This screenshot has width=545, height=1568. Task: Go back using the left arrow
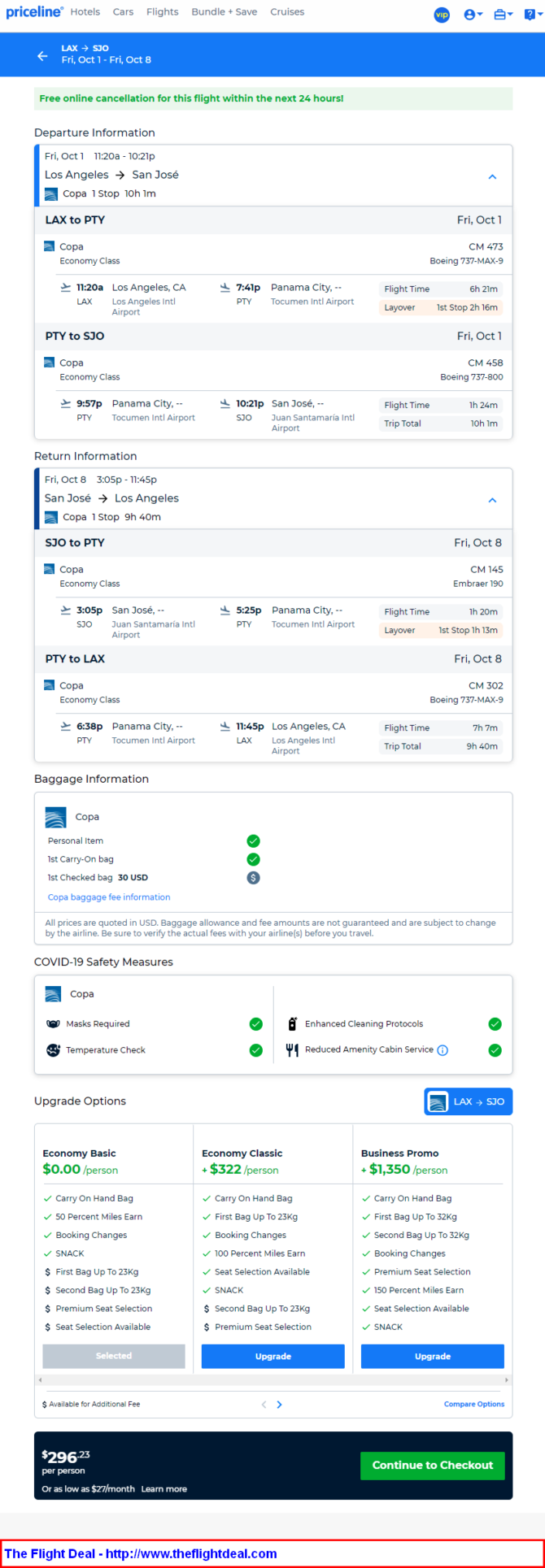pyautogui.click(x=42, y=55)
